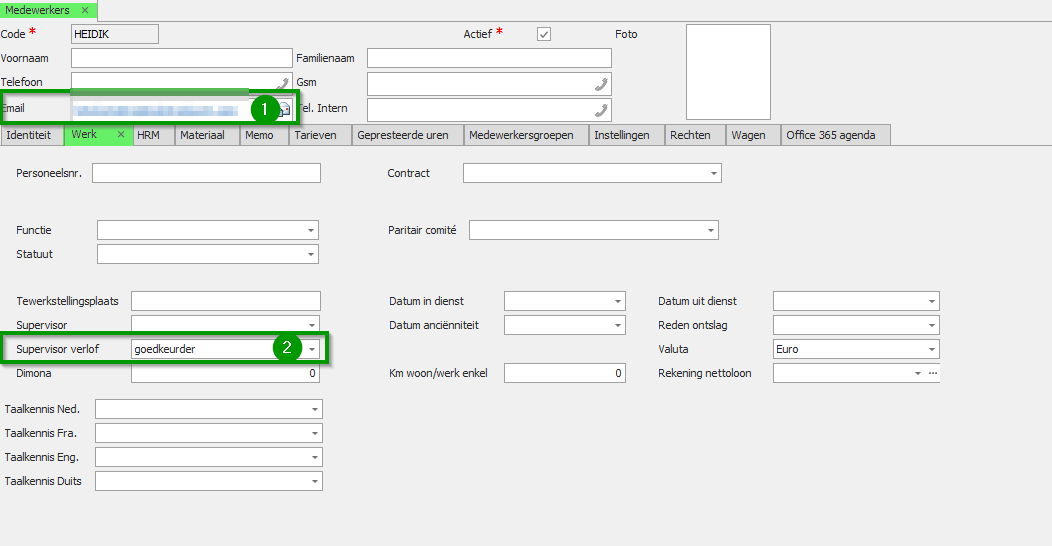Viewport: 1052px width, 546px height.
Task: Click the Tel. Intern input field
Action: coord(489,110)
